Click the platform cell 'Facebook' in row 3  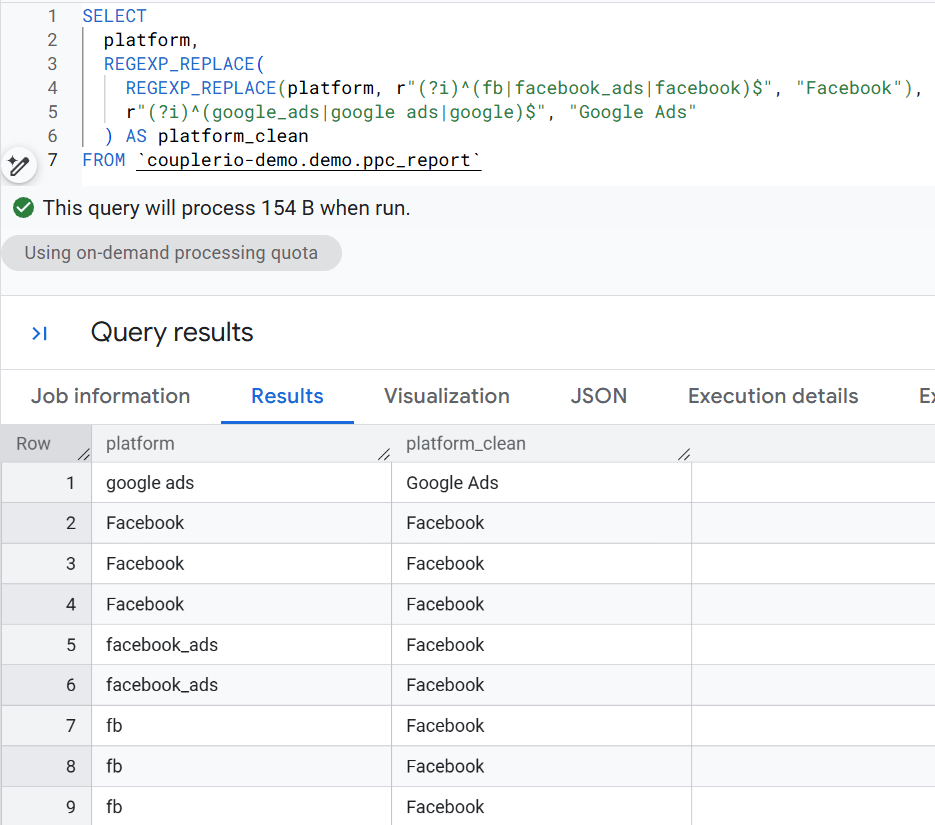(x=241, y=563)
